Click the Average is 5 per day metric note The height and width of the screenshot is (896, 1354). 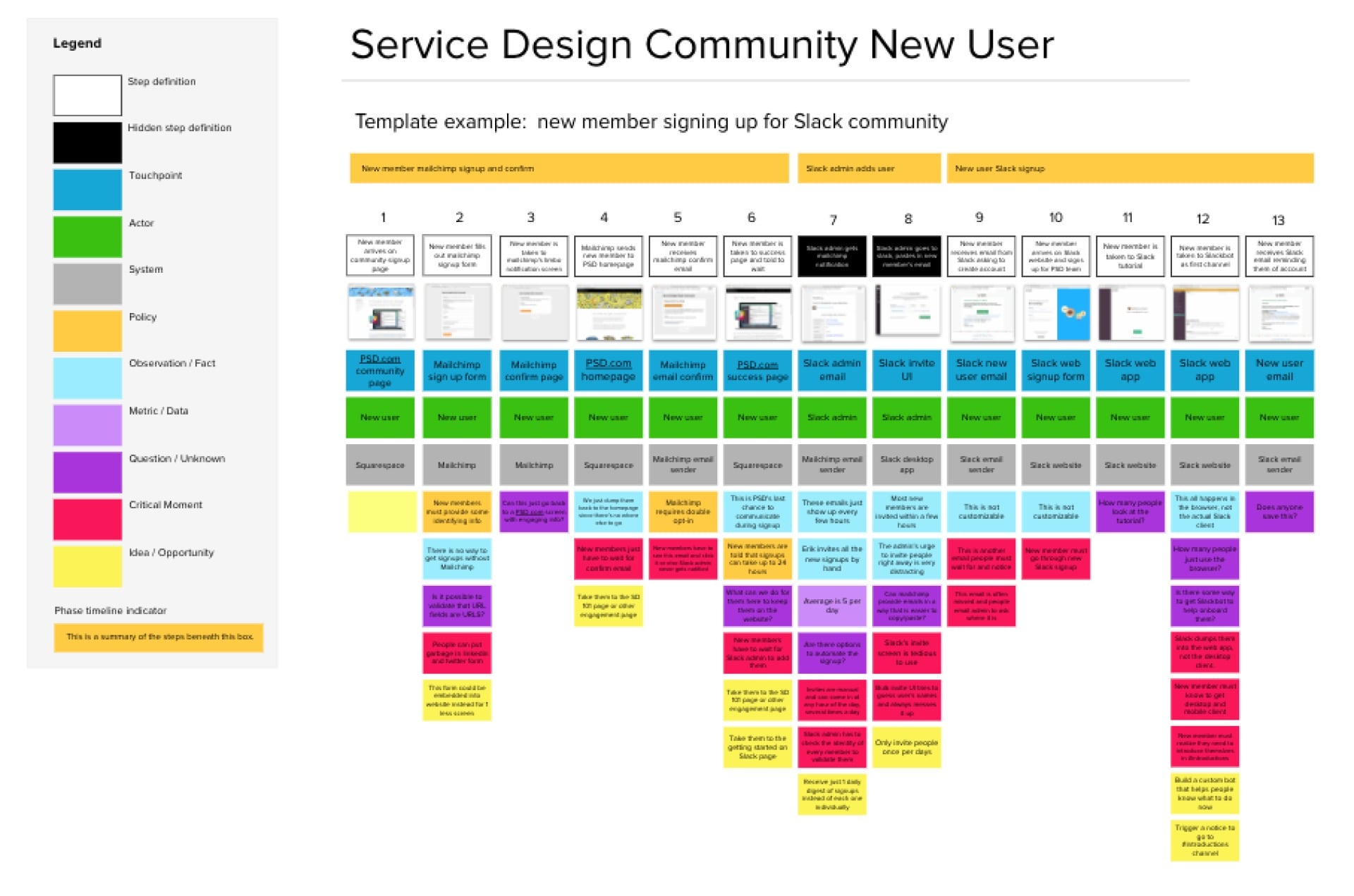coord(831,605)
